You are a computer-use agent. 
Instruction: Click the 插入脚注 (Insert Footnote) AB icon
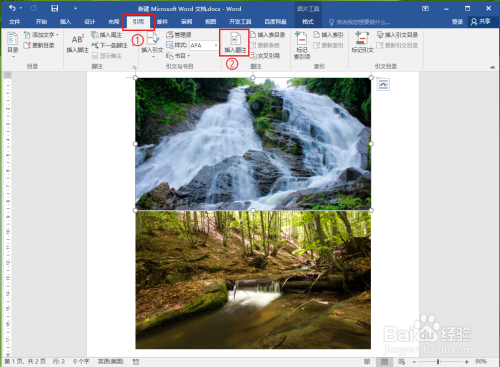coord(77,43)
